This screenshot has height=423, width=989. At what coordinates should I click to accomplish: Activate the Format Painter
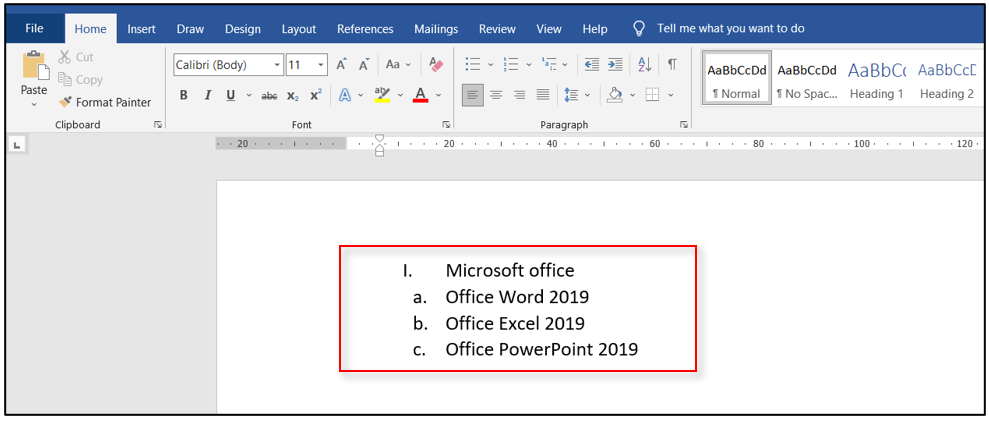(105, 102)
